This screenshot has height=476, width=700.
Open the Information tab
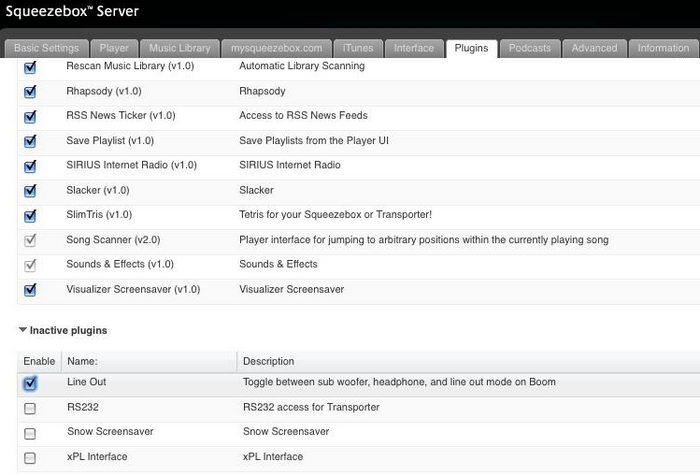coord(663,48)
